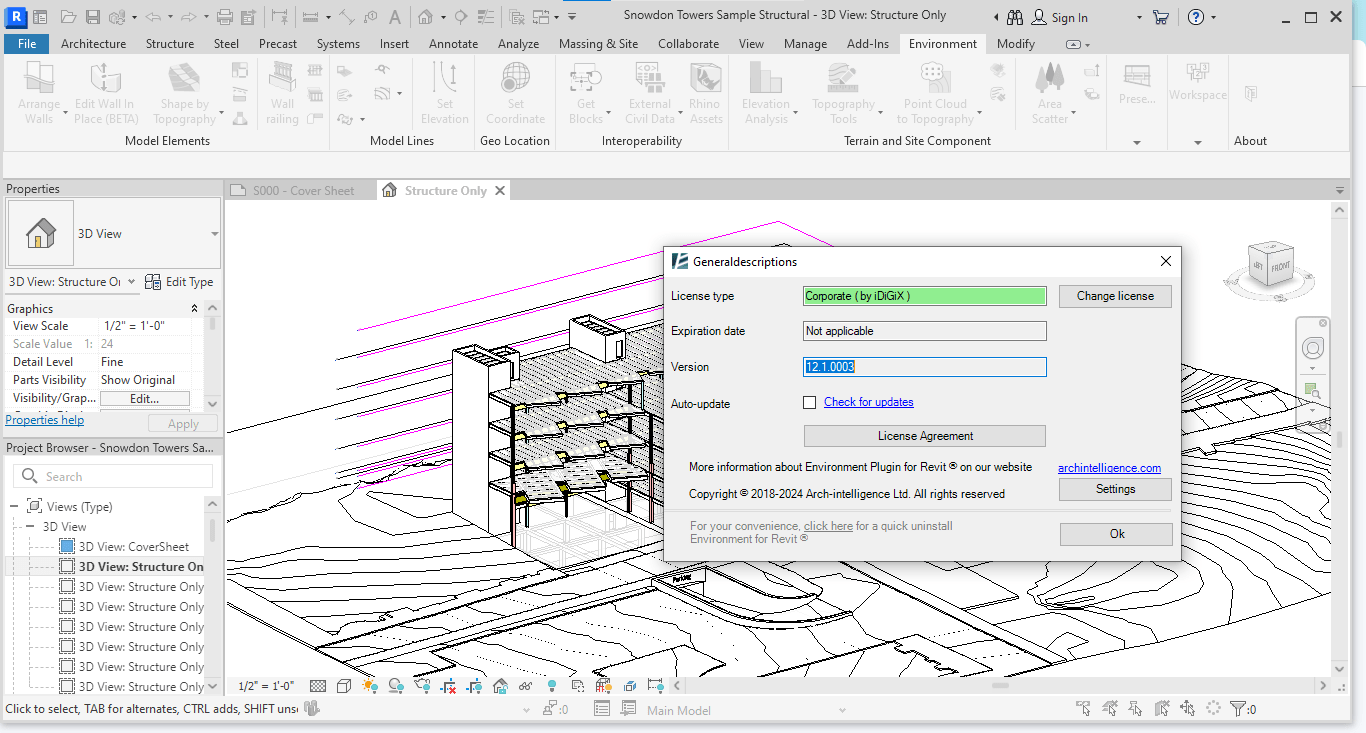
Task: Open the Default 3D View house icon
Action: [425, 17]
